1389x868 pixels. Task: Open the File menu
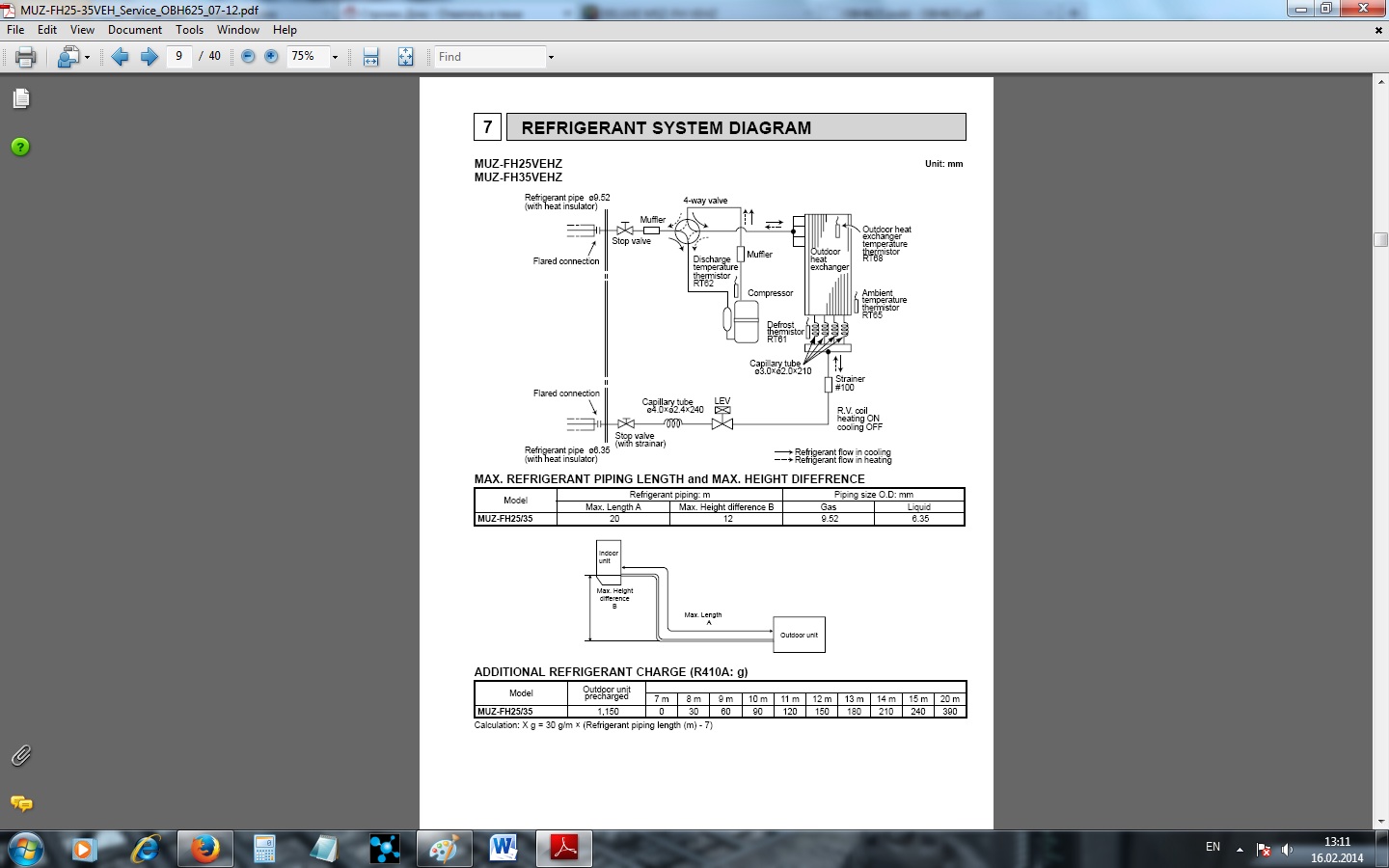coord(15,30)
